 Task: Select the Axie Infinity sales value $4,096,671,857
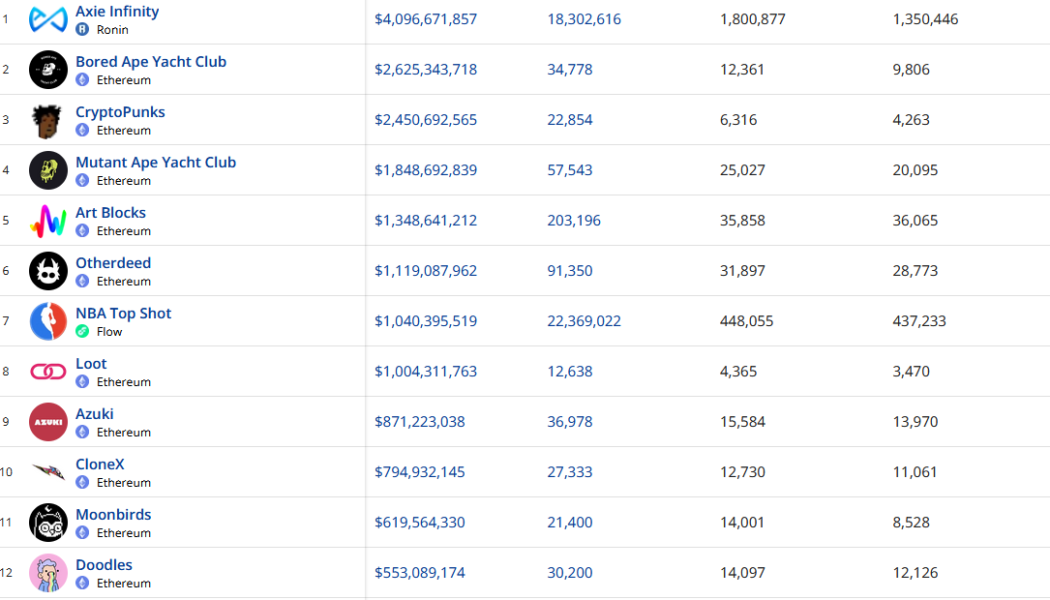425,19
